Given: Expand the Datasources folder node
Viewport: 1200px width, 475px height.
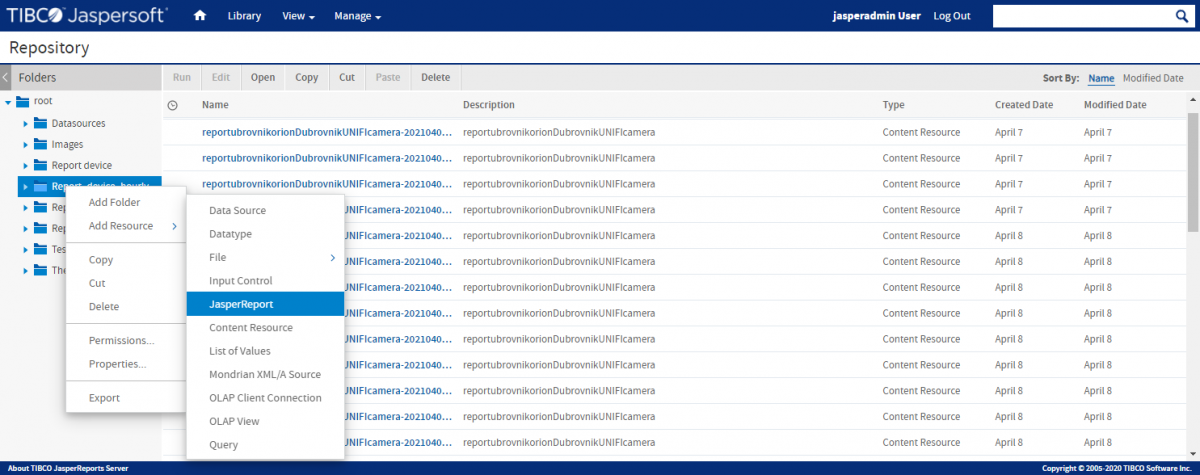Looking at the screenshot, I should (x=26, y=124).
